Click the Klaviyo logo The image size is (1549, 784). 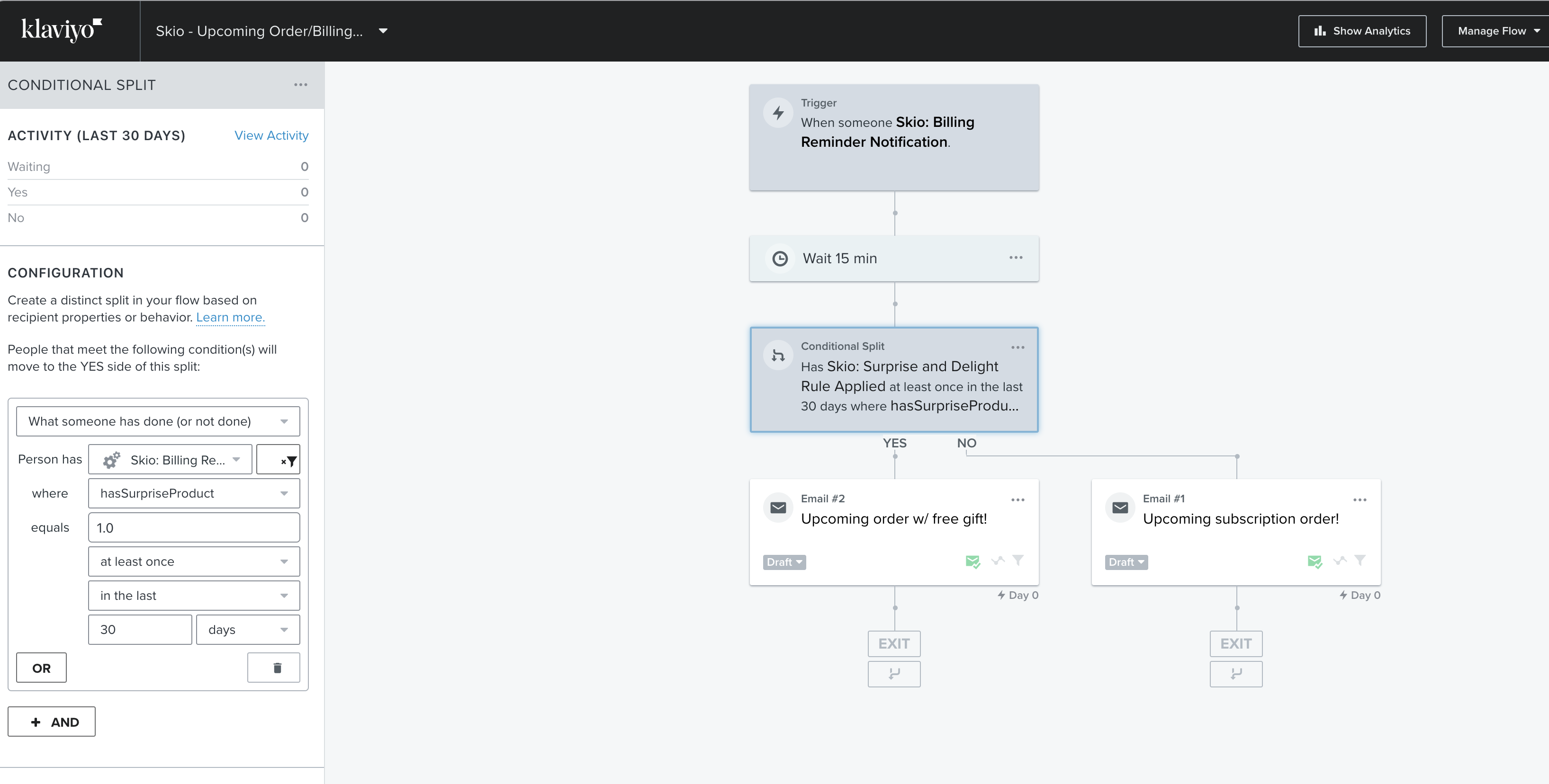pos(62,30)
